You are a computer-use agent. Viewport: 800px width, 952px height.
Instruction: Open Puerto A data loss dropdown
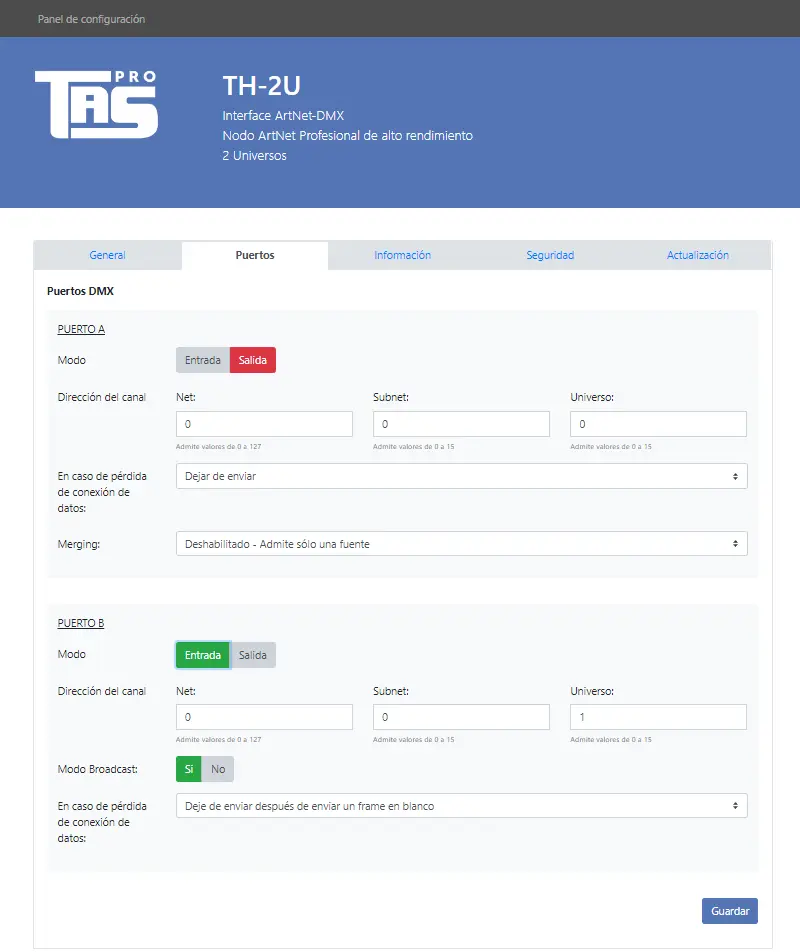click(x=461, y=476)
